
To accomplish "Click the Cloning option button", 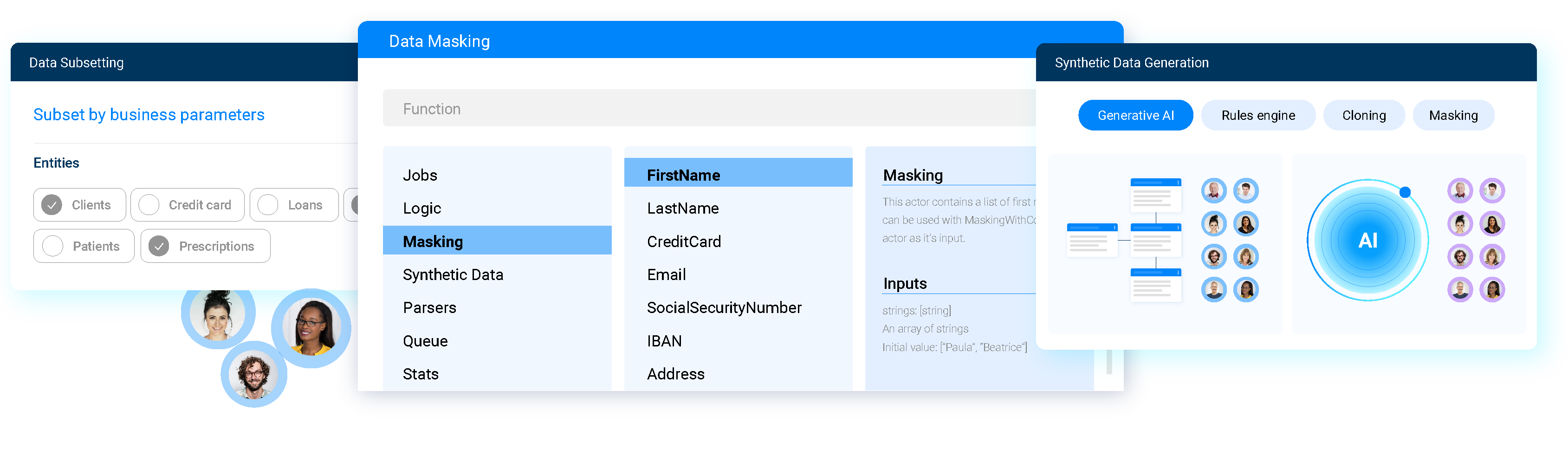I will [1363, 115].
